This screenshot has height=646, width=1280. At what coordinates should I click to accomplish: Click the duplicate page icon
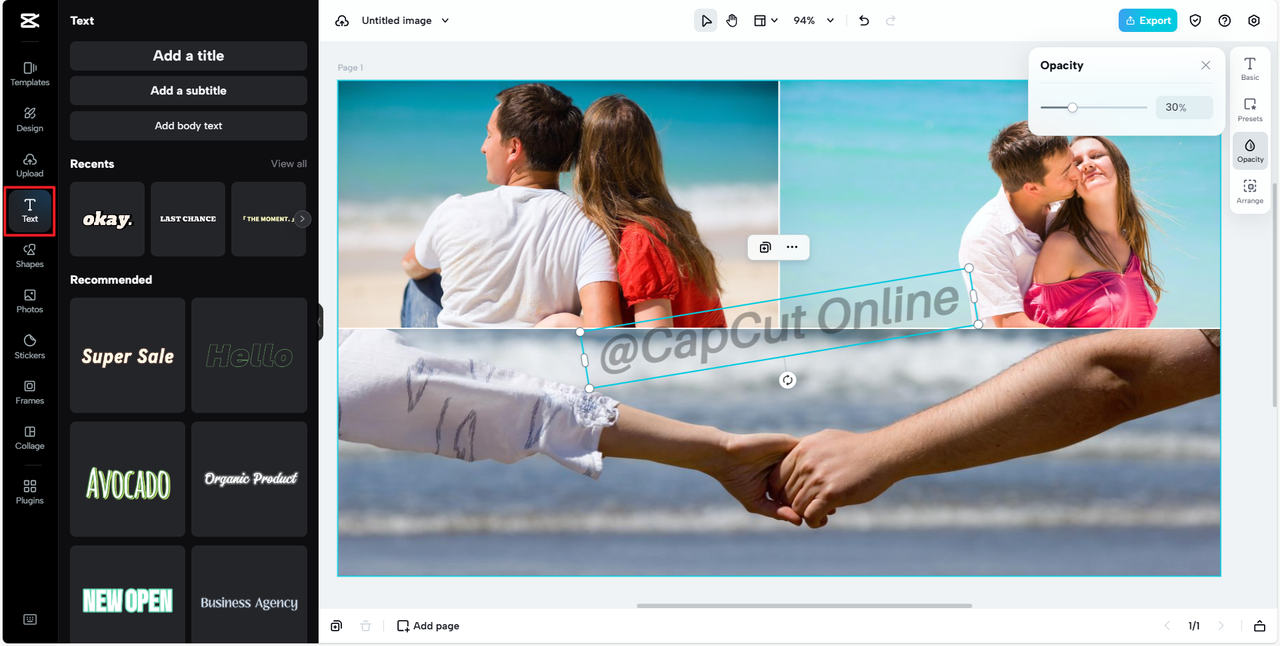[337, 626]
